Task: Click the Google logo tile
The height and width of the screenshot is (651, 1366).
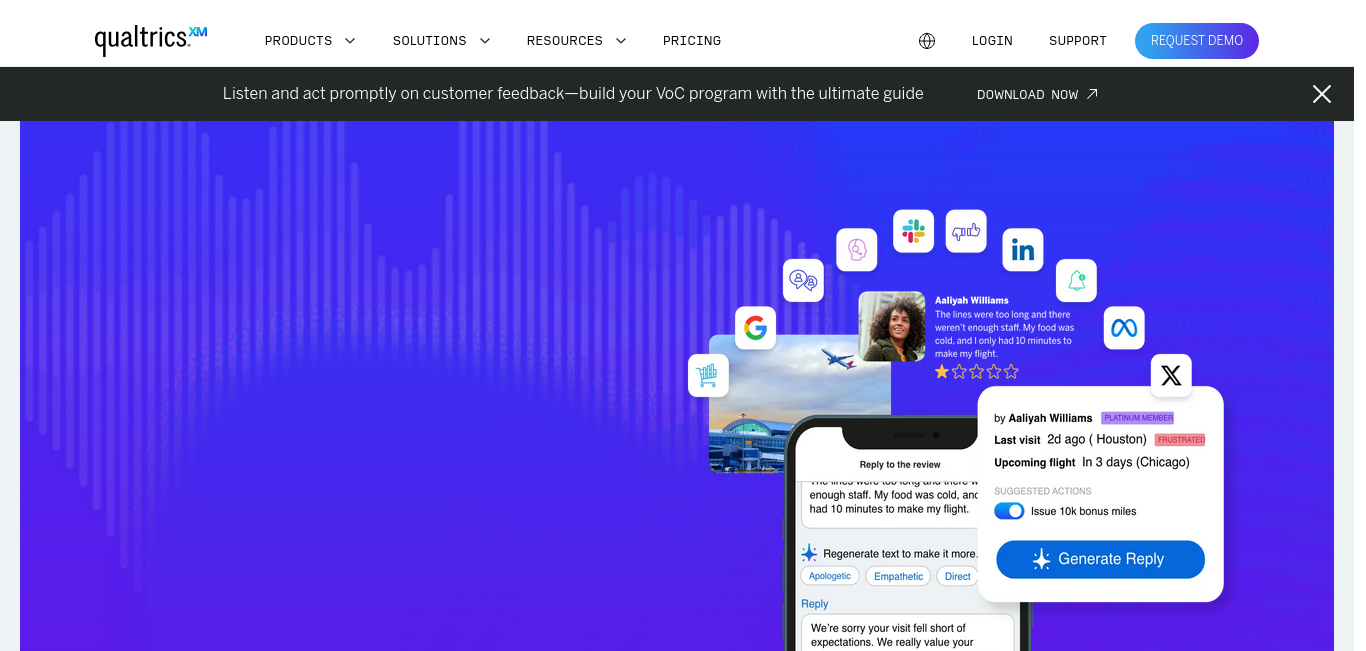Action: 755,328
